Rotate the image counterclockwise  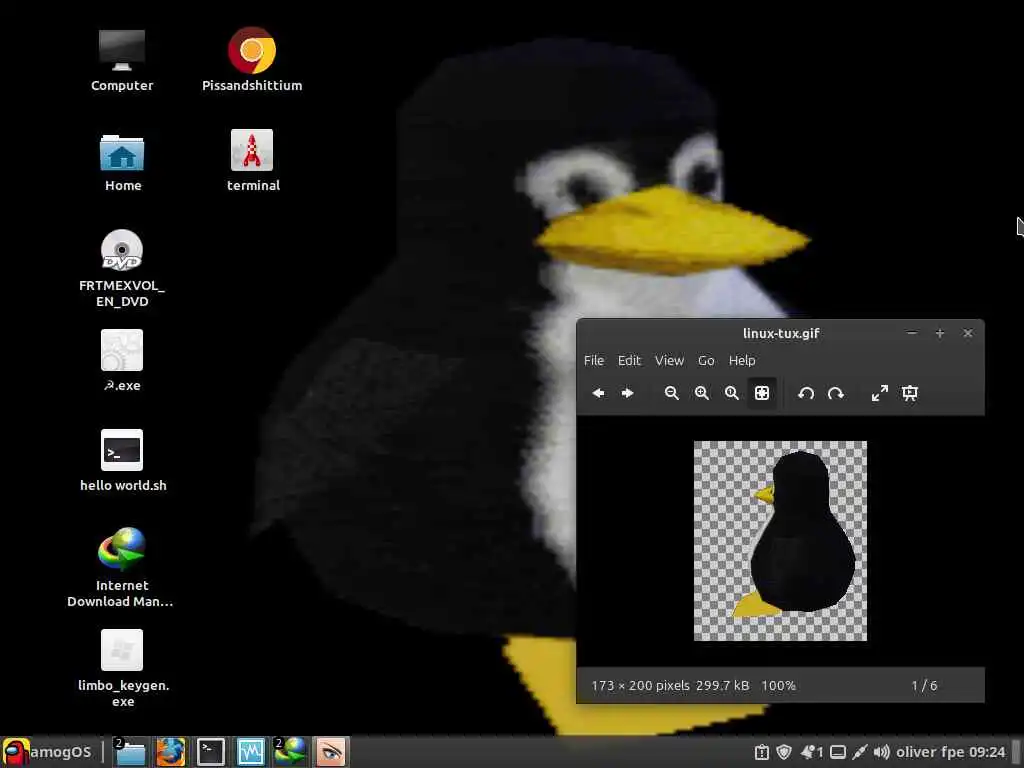[x=806, y=393]
